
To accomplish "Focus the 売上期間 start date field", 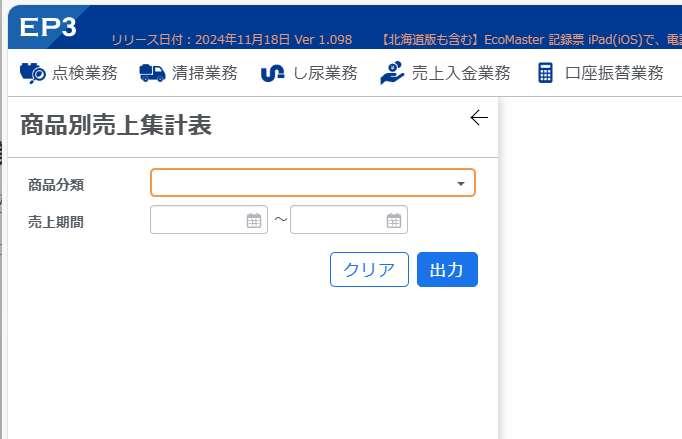I will point(209,220).
